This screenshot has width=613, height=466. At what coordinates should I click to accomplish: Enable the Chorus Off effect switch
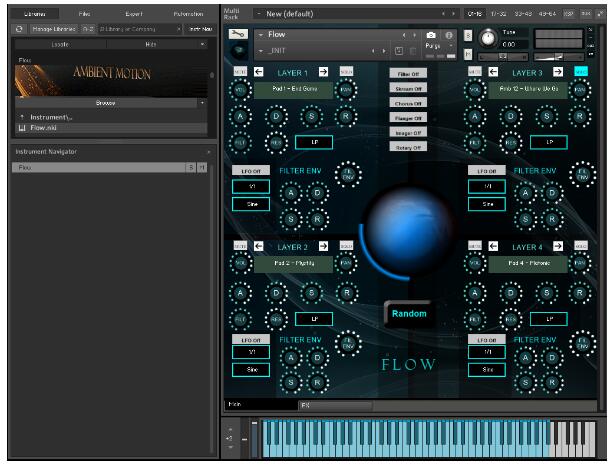pyautogui.click(x=407, y=102)
